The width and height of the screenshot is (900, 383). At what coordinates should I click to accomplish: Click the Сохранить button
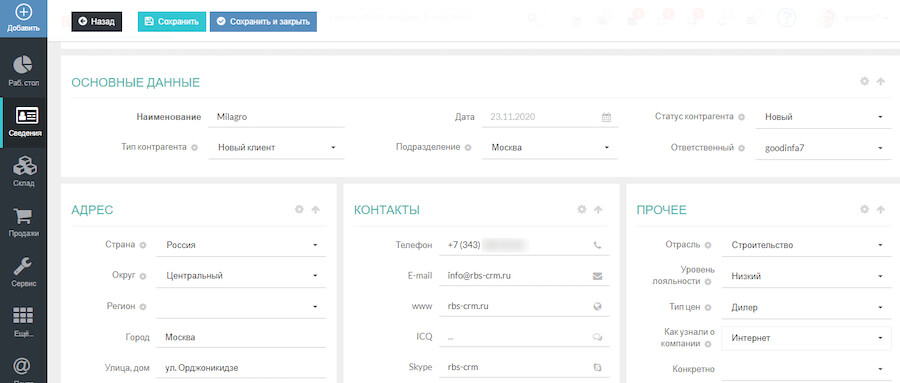172,21
